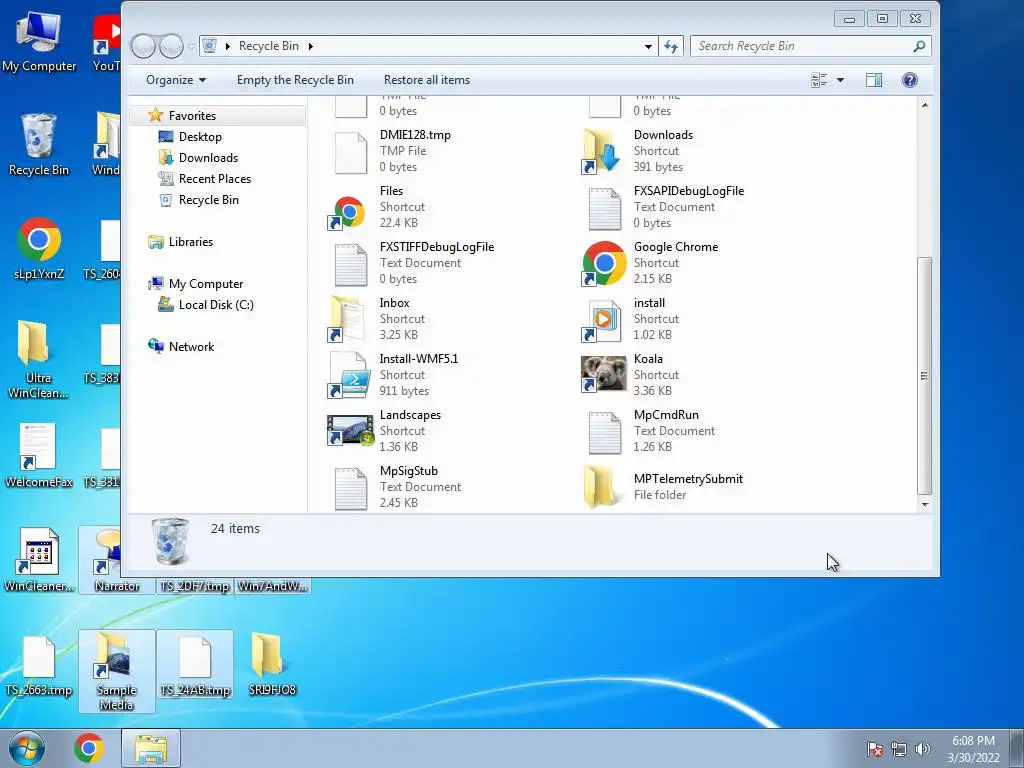Select the Koala shortcut thumbnail
This screenshot has width=1024, height=768.
603,374
